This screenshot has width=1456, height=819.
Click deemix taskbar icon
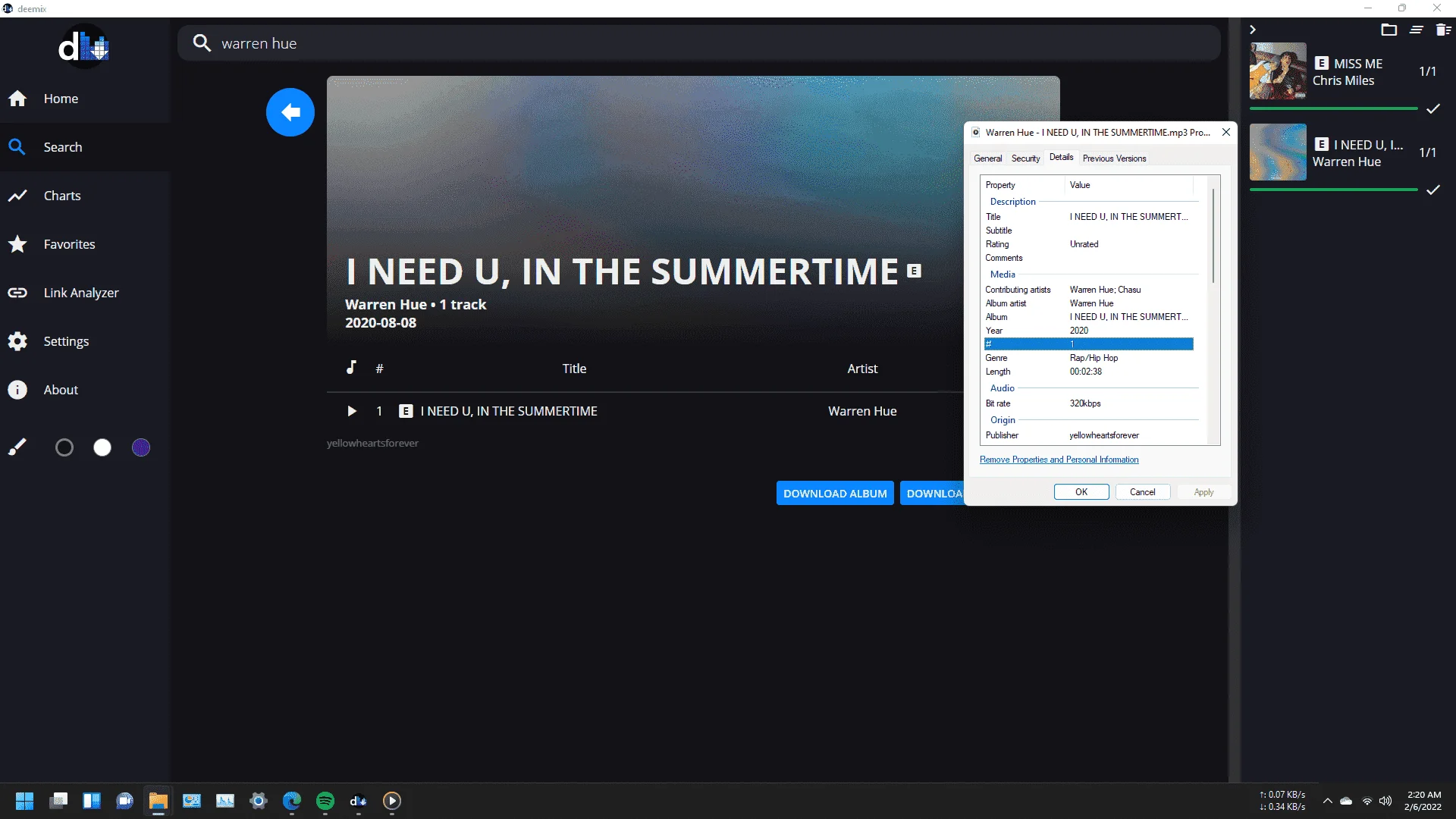(x=359, y=801)
